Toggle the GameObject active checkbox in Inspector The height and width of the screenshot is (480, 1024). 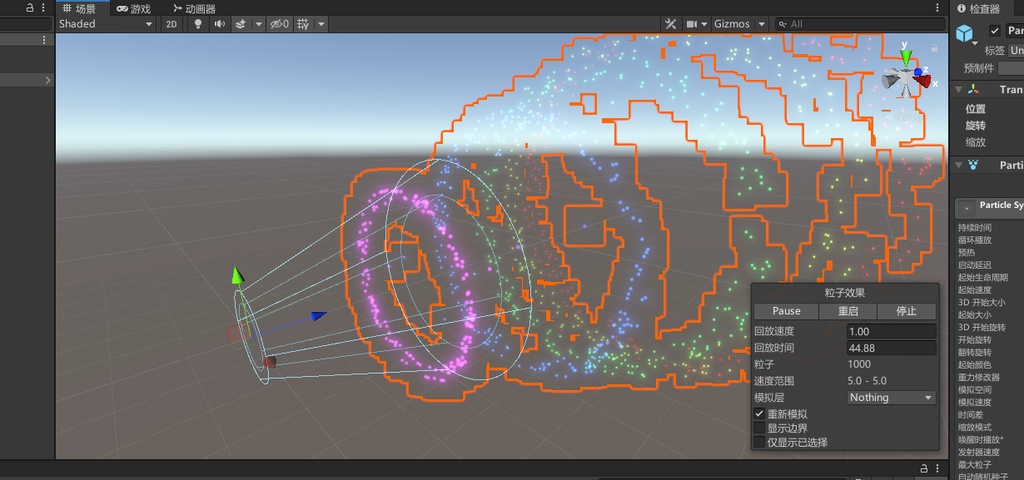pos(995,31)
